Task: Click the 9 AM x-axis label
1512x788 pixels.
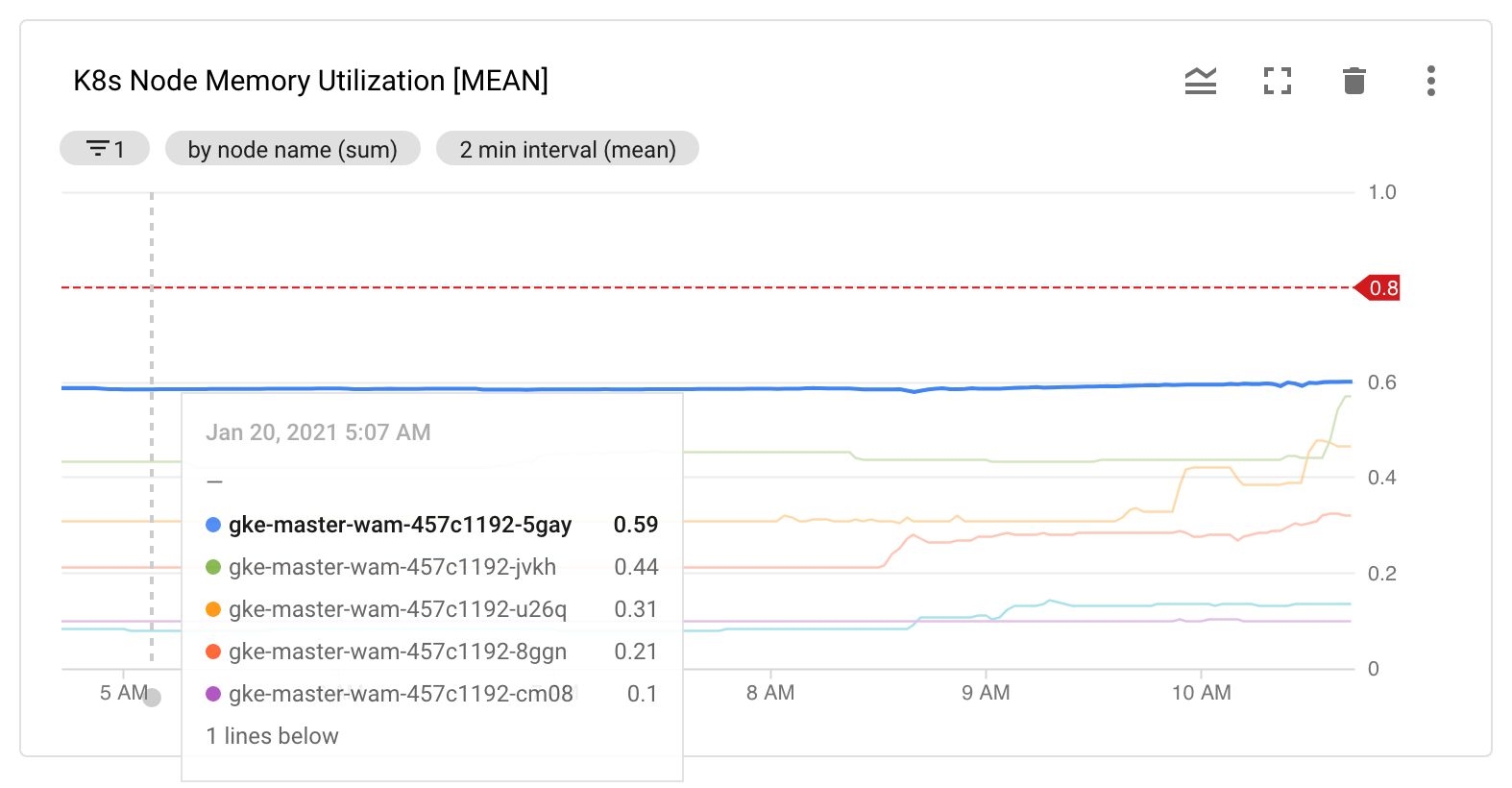Action: point(986,693)
